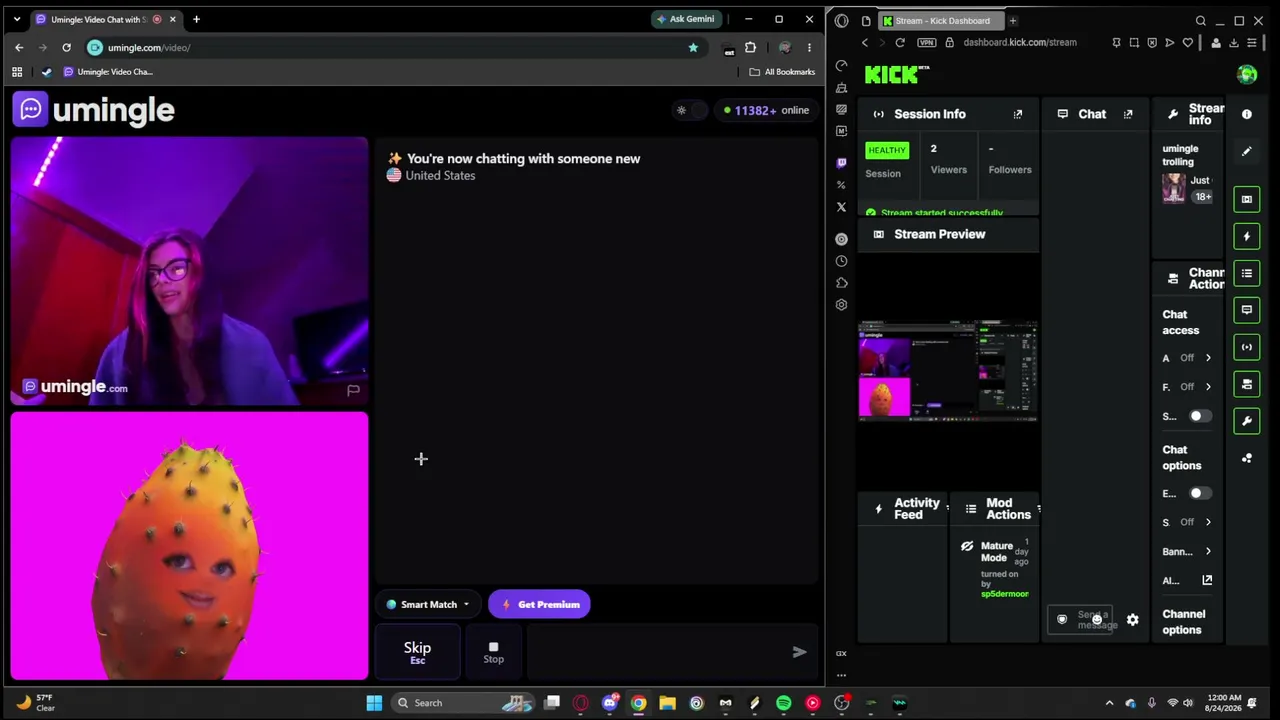This screenshot has width=1280, height=720.
Task: Open Spotify from the taskbar
Action: point(783,703)
